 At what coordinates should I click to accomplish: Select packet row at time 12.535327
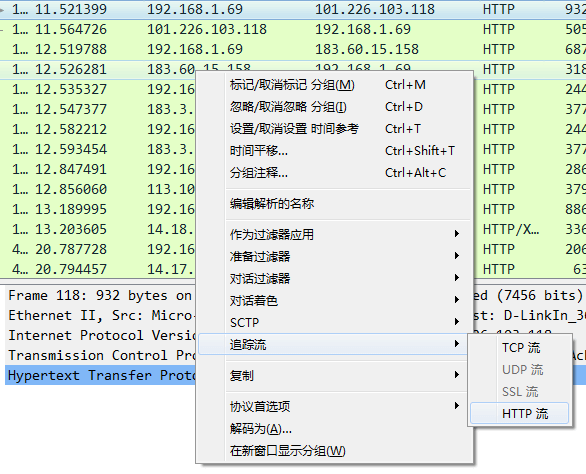pos(97,89)
